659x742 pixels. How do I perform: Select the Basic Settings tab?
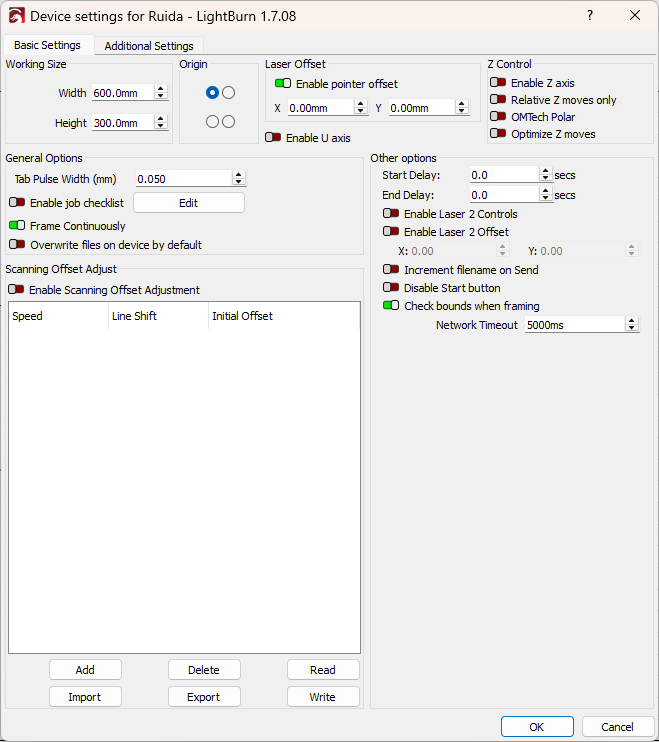(47, 45)
